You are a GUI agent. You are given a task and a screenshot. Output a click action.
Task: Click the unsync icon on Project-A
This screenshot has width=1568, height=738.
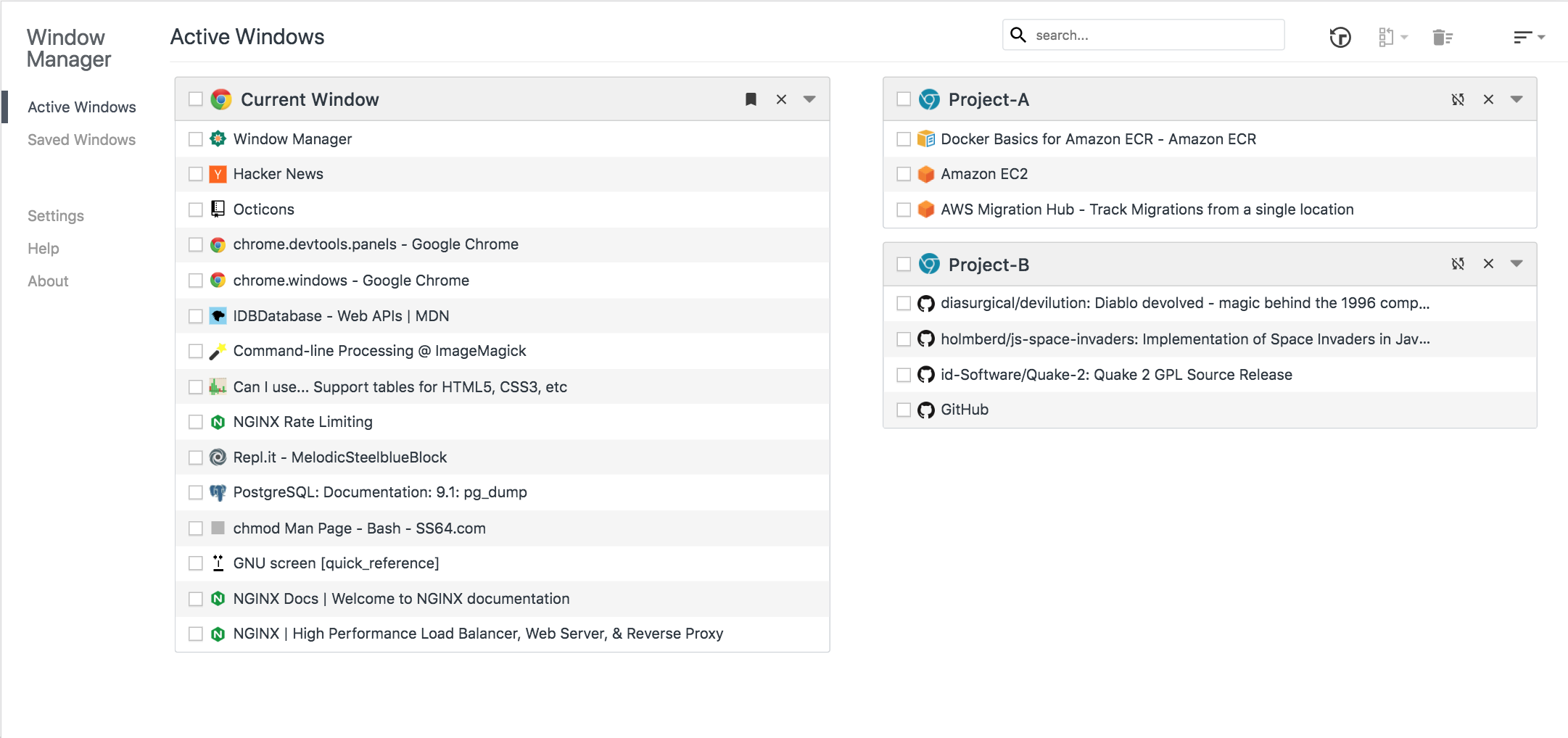point(1458,99)
